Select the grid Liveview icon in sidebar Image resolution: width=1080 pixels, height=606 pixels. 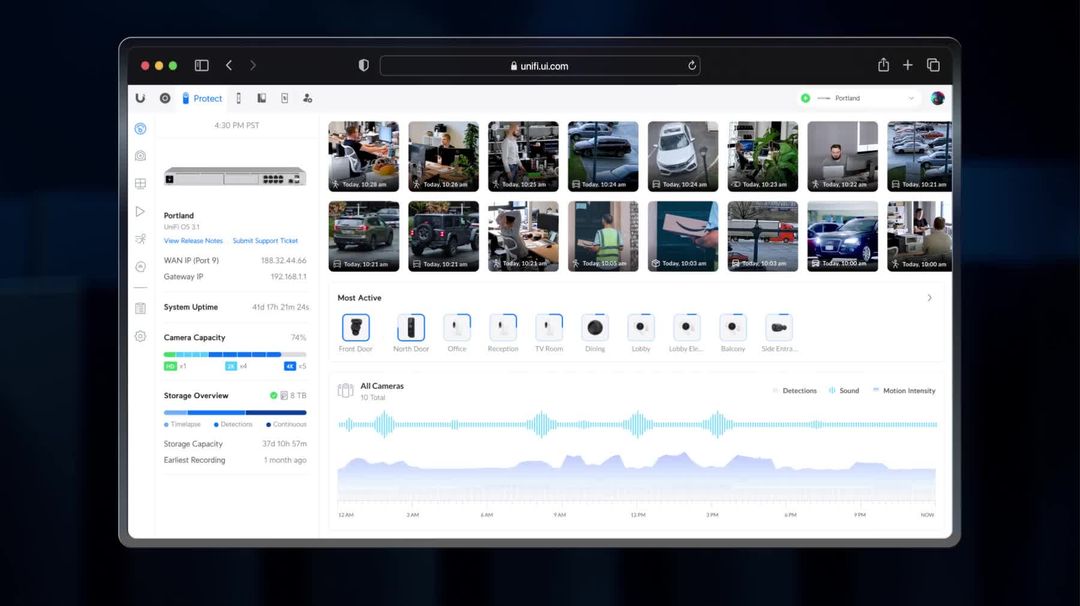click(140, 183)
